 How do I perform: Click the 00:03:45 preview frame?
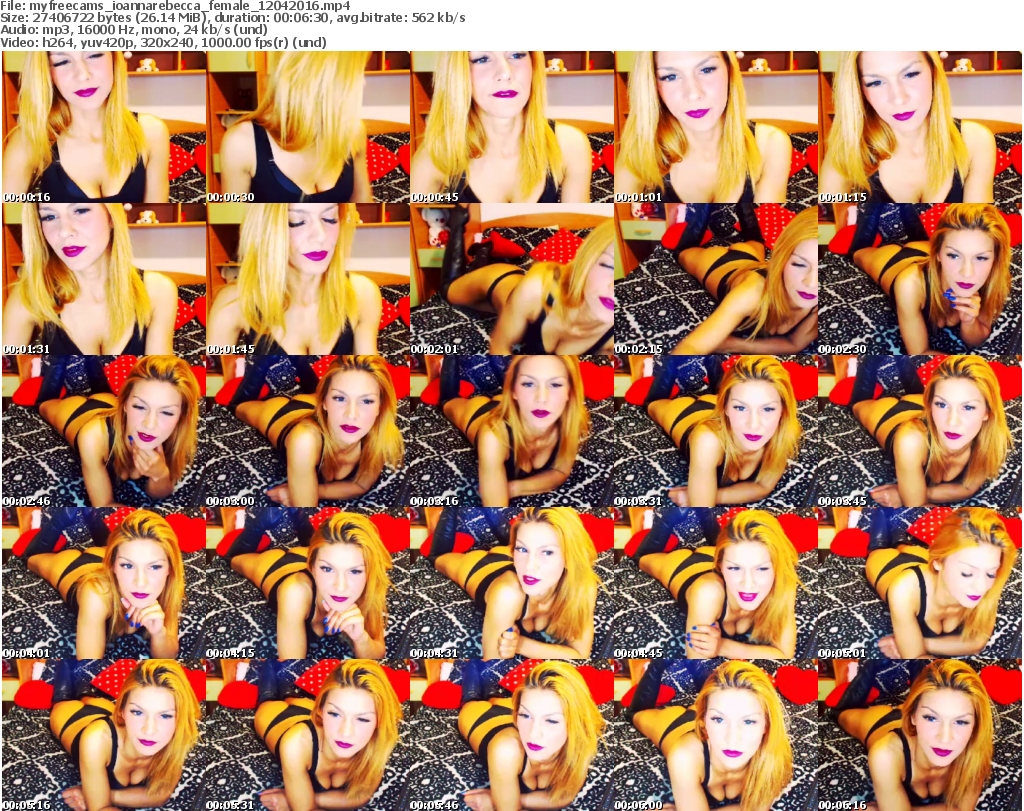tap(920, 432)
